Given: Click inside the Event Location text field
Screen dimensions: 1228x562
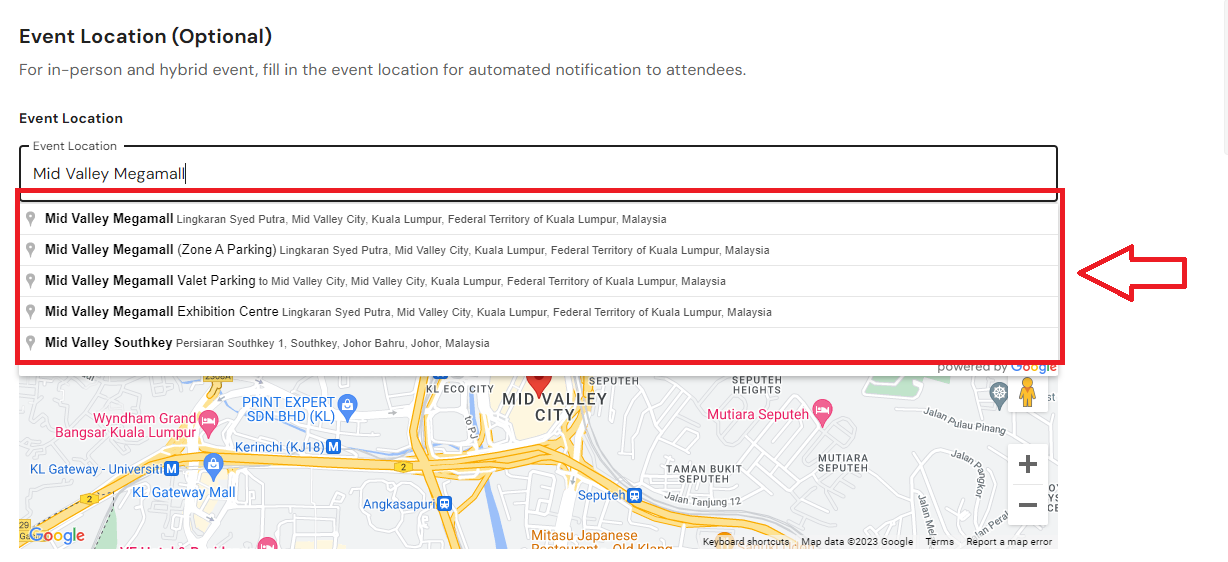Looking at the screenshot, I should pyautogui.click(x=538, y=173).
